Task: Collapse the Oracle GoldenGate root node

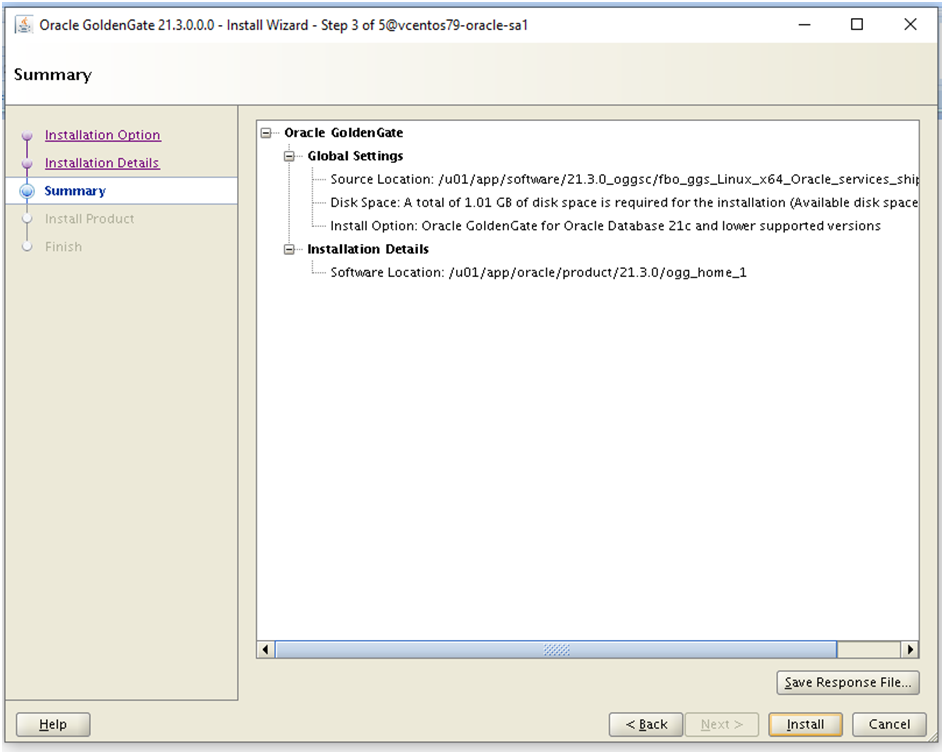Action: point(266,133)
